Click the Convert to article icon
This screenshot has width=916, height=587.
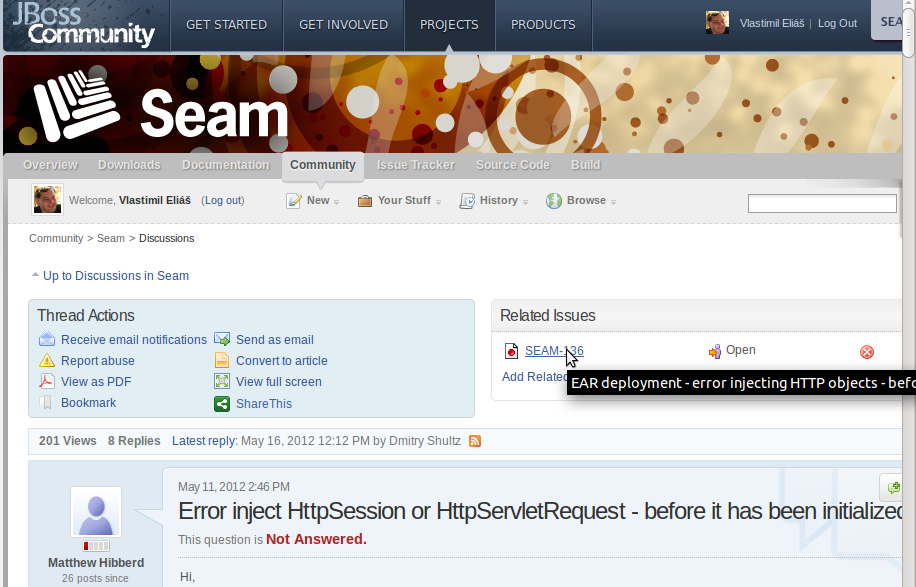pos(222,360)
